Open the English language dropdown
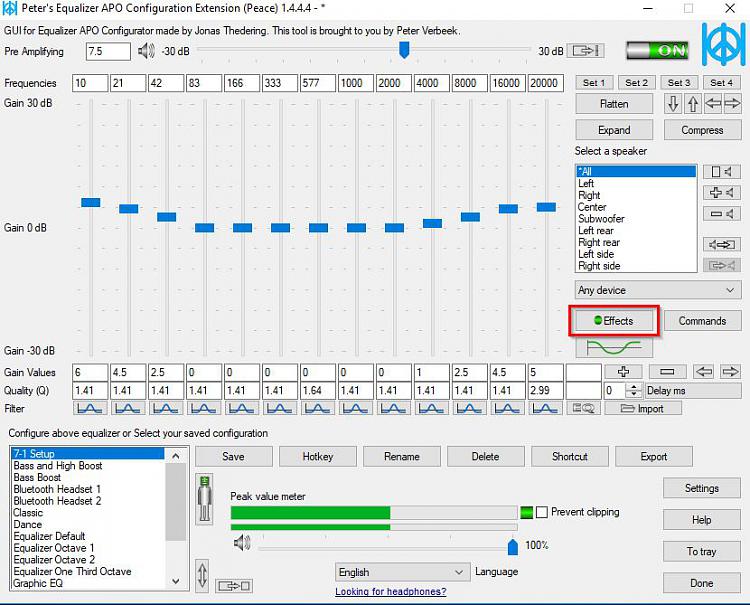The width and height of the screenshot is (750, 605). tap(401, 572)
